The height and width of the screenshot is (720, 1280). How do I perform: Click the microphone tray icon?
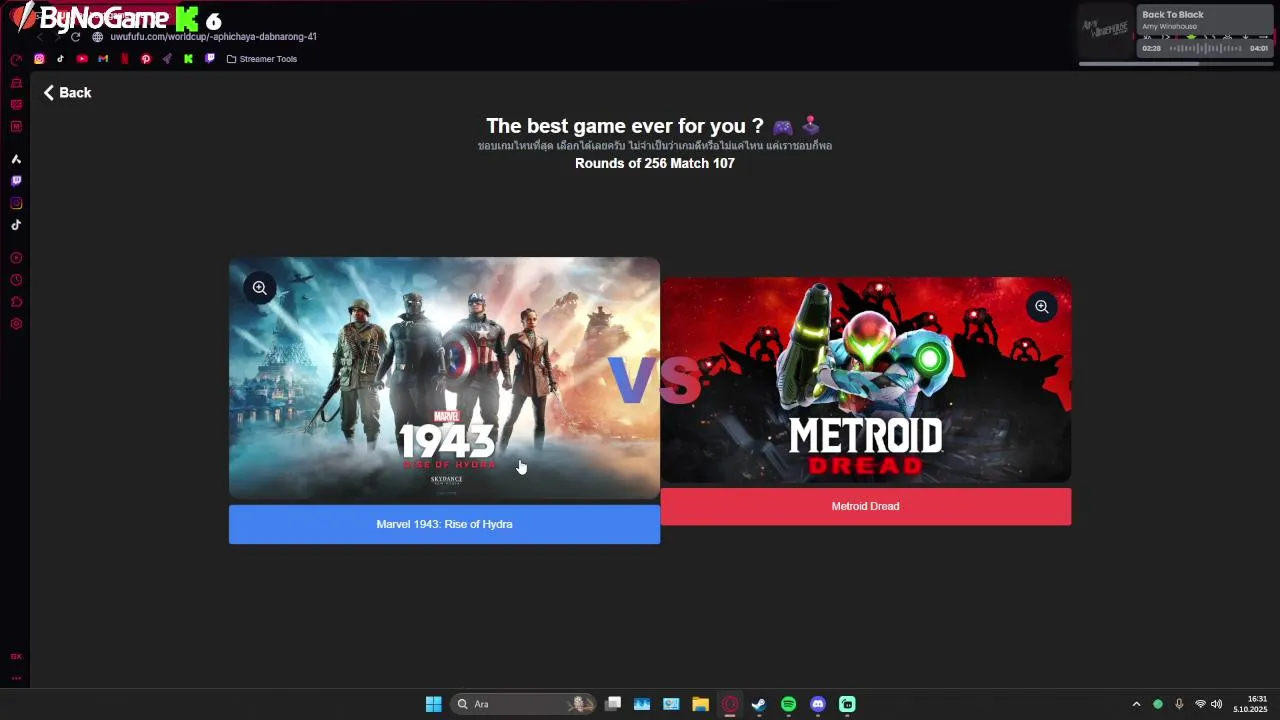click(x=1179, y=704)
